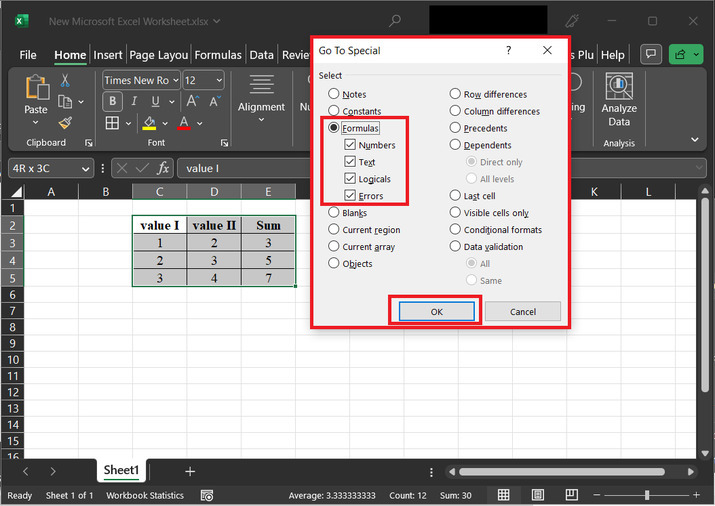
Task: Apply Italic formatting from the ribbon
Action: pyautogui.click(x=133, y=101)
